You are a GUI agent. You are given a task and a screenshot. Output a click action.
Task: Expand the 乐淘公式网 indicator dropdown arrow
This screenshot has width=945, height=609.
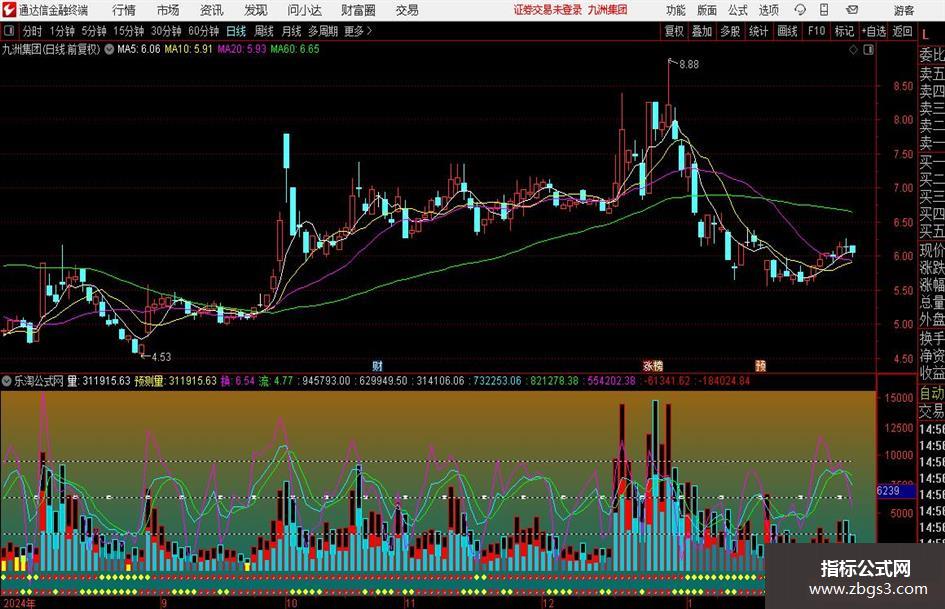(x=7, y=381)
